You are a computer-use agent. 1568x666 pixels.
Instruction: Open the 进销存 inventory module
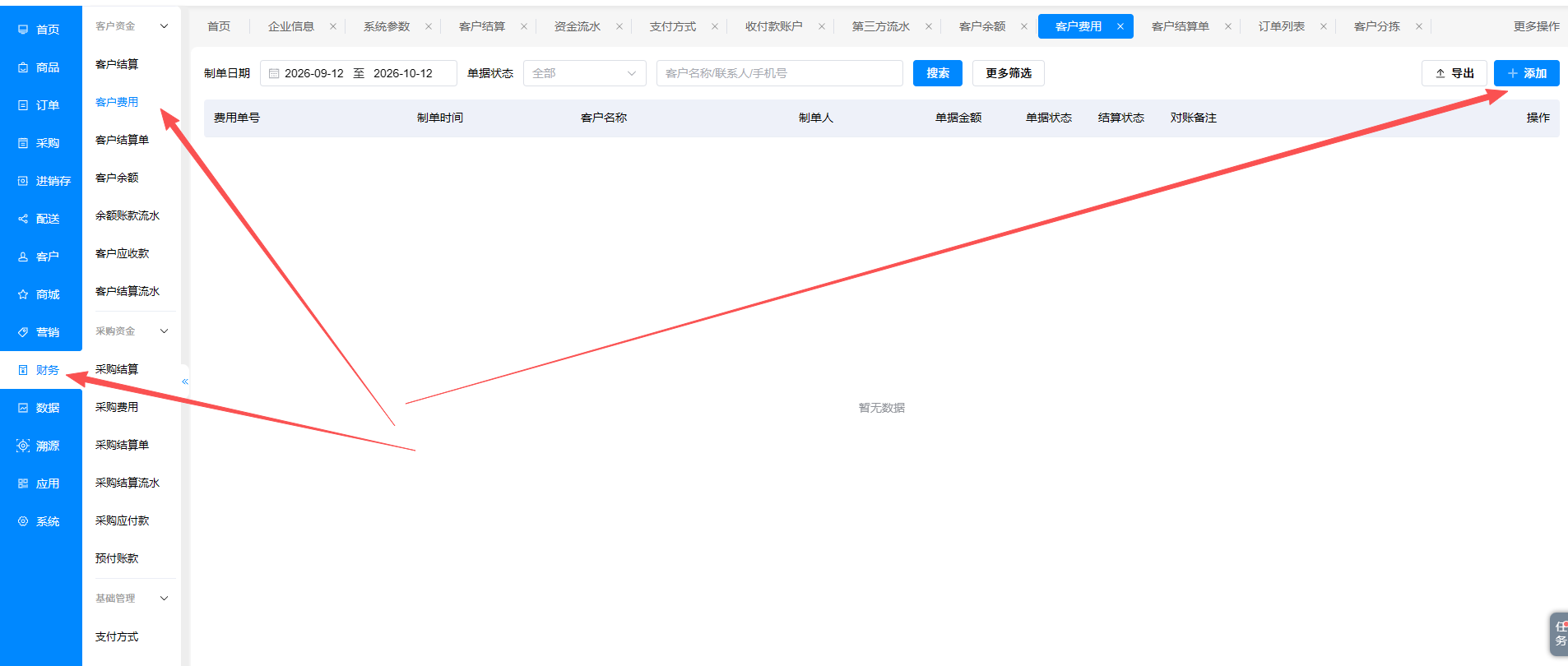pos(39,181)
